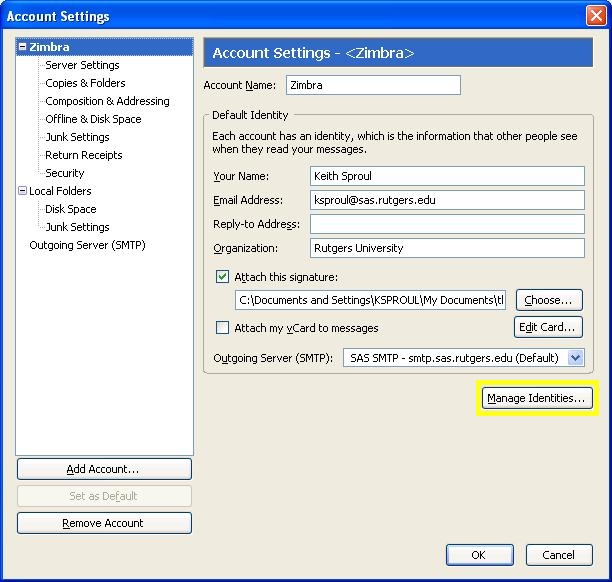
Task: Open Return Receipts settings
Action: click(84, 155)
